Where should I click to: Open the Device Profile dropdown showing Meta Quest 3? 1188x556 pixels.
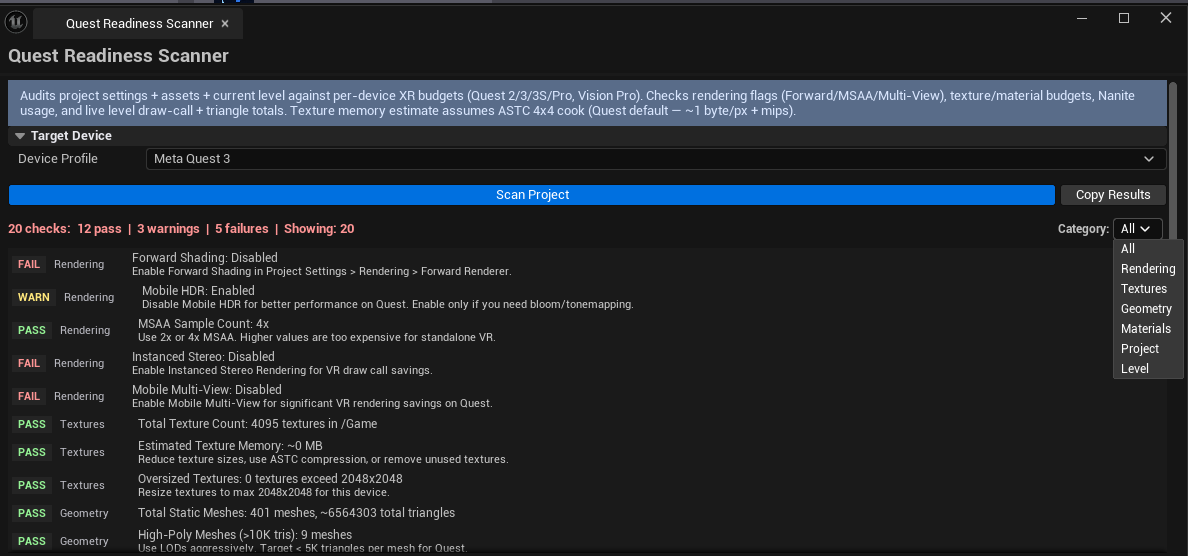[655, 159]
